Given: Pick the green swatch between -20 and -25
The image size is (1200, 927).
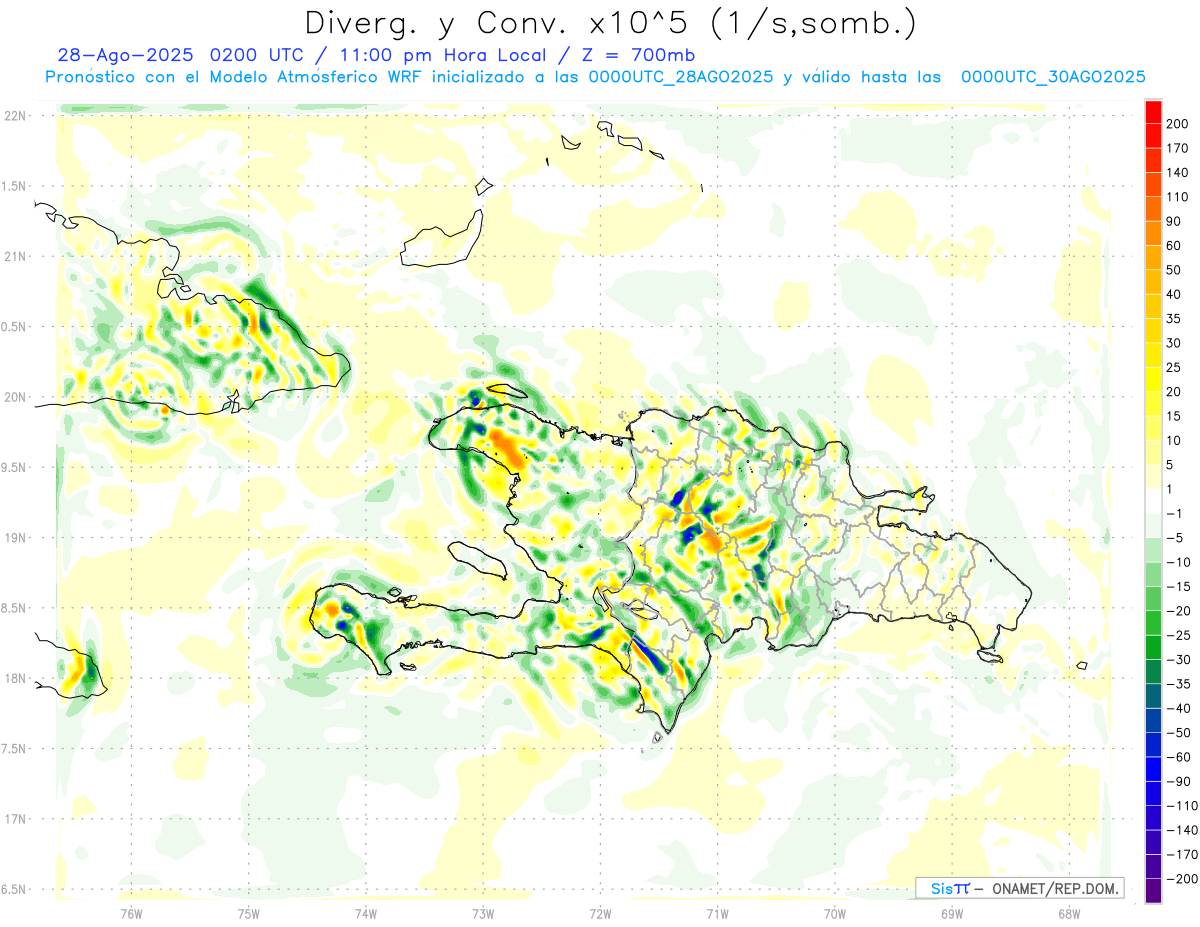Looking at the screenshot, I should tap(1154, 624).
